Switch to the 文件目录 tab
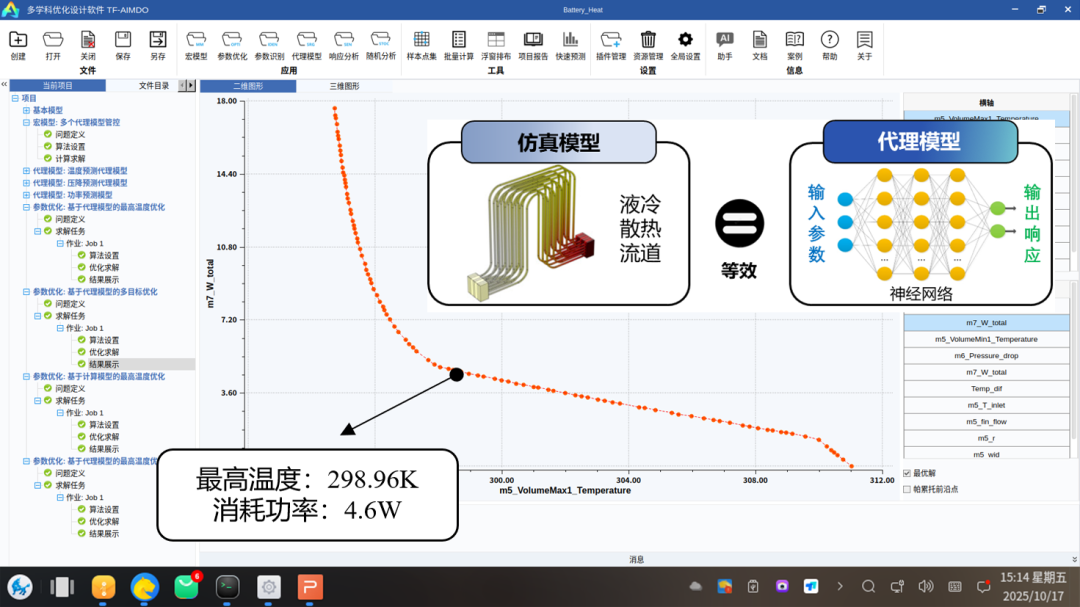This screenshot has height=607, width=1080. tap(153, 86)
